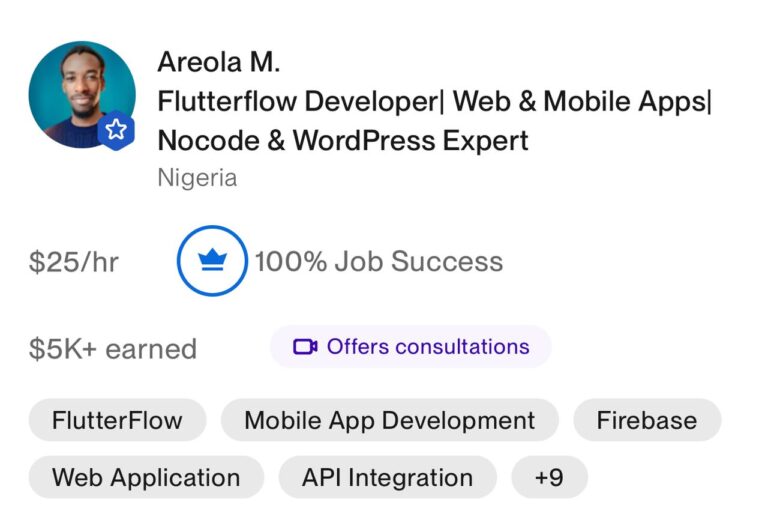Screen dimensions: 768x514
Task: Expand the +9 more skills chip
Action: [x=549, y=477]
